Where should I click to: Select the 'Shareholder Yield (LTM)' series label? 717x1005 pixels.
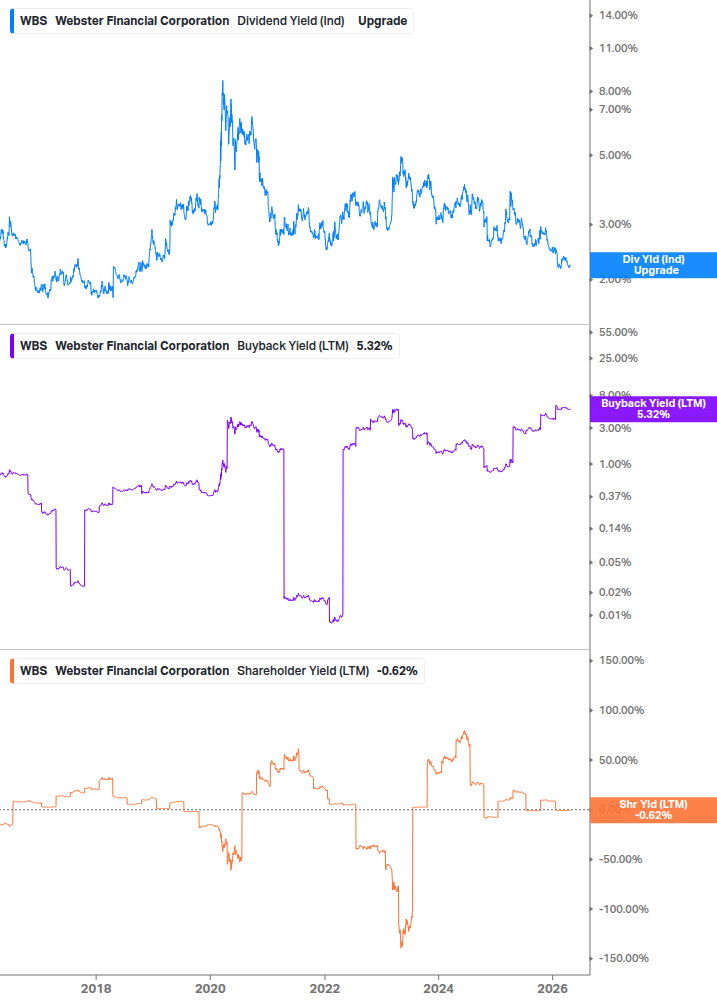[305, 671]
